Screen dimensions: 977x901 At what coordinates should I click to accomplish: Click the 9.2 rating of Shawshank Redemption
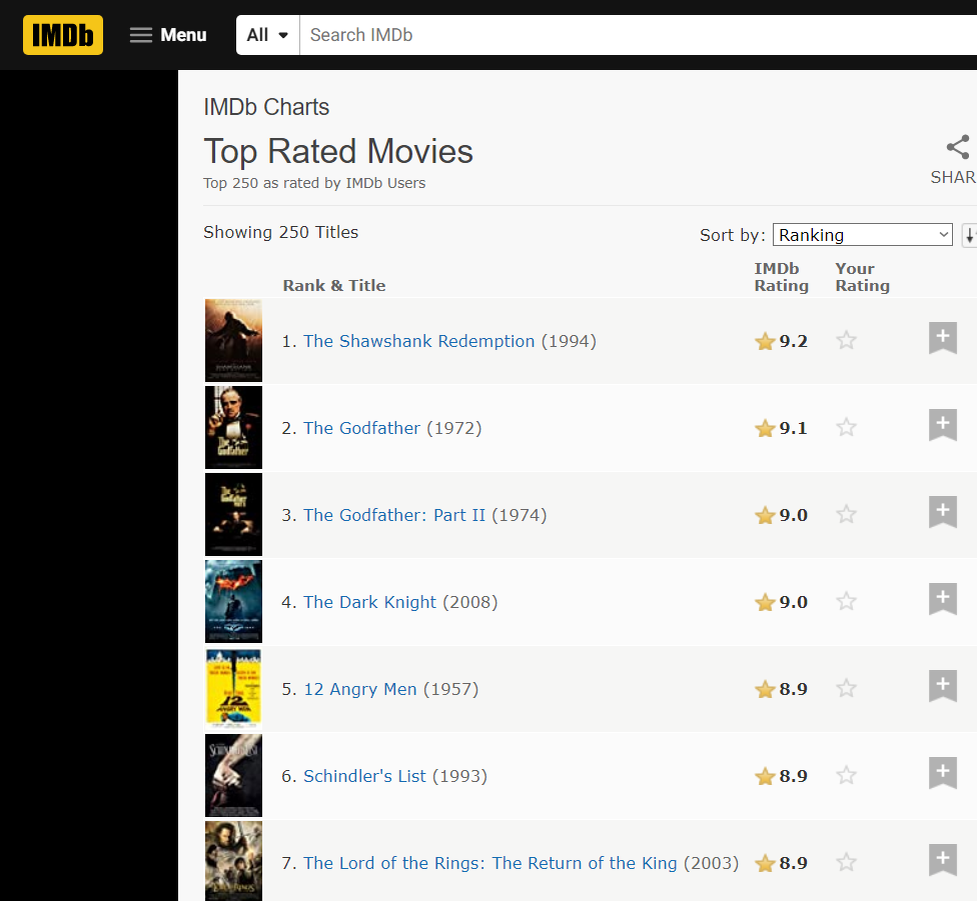pyautogui.click(x=793, y=341)
